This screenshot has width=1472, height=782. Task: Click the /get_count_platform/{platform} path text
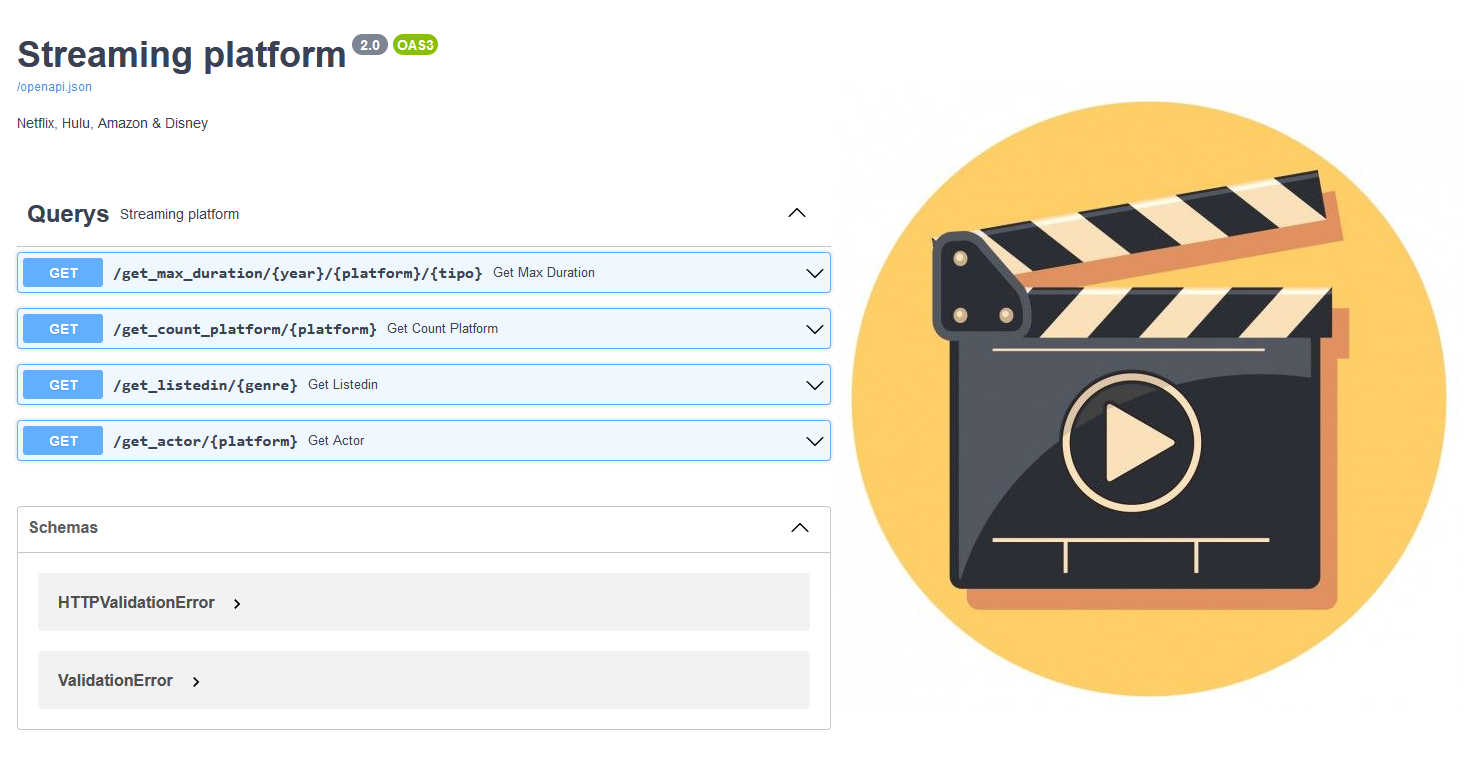tap(245, 329)
